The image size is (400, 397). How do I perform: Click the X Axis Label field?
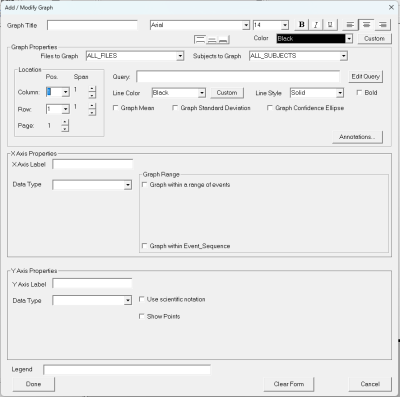93,164
